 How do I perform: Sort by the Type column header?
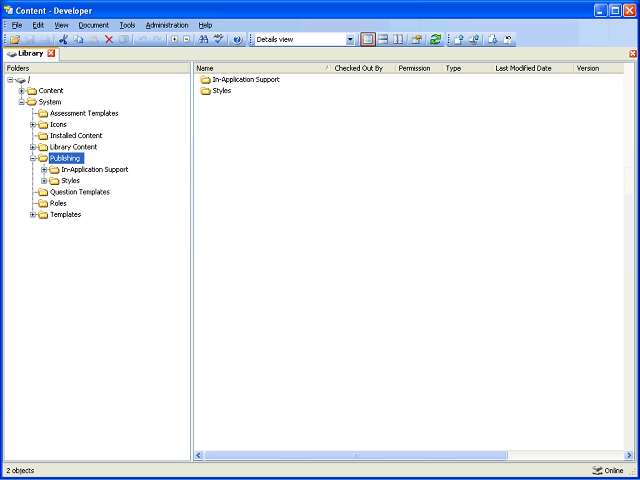click(467, 68)
